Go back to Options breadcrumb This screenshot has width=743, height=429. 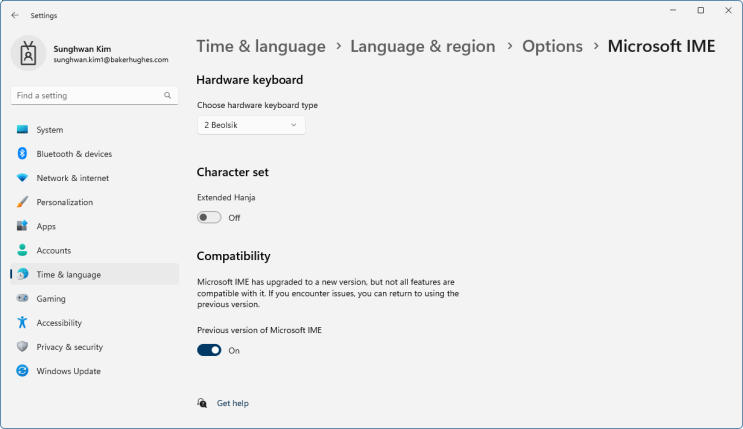552,46
